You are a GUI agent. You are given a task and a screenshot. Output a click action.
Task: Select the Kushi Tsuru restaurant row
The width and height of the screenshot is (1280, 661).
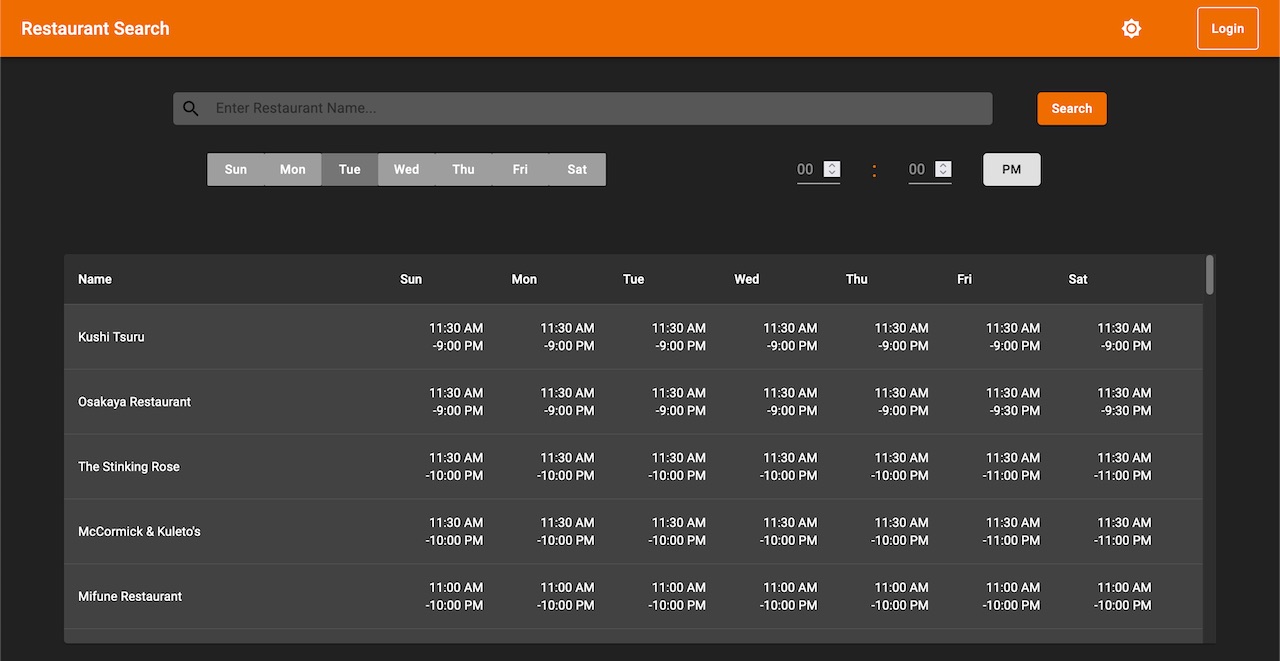point(111,337)
